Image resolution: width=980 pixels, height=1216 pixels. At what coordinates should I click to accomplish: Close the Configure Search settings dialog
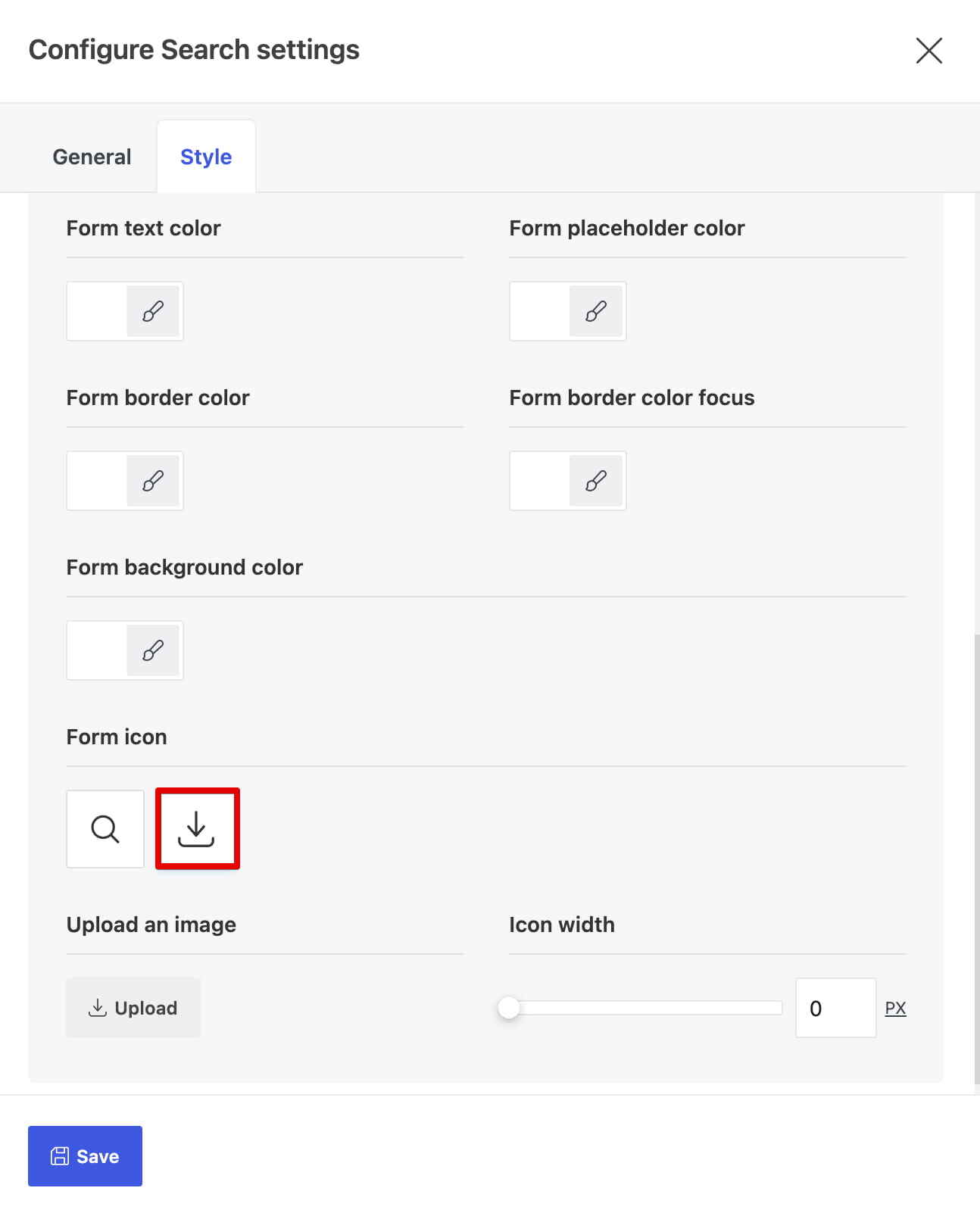click(929, 51)
